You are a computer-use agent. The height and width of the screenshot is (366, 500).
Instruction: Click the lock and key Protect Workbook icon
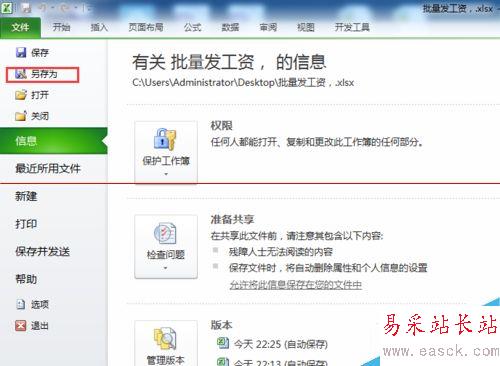coord(165,139)
